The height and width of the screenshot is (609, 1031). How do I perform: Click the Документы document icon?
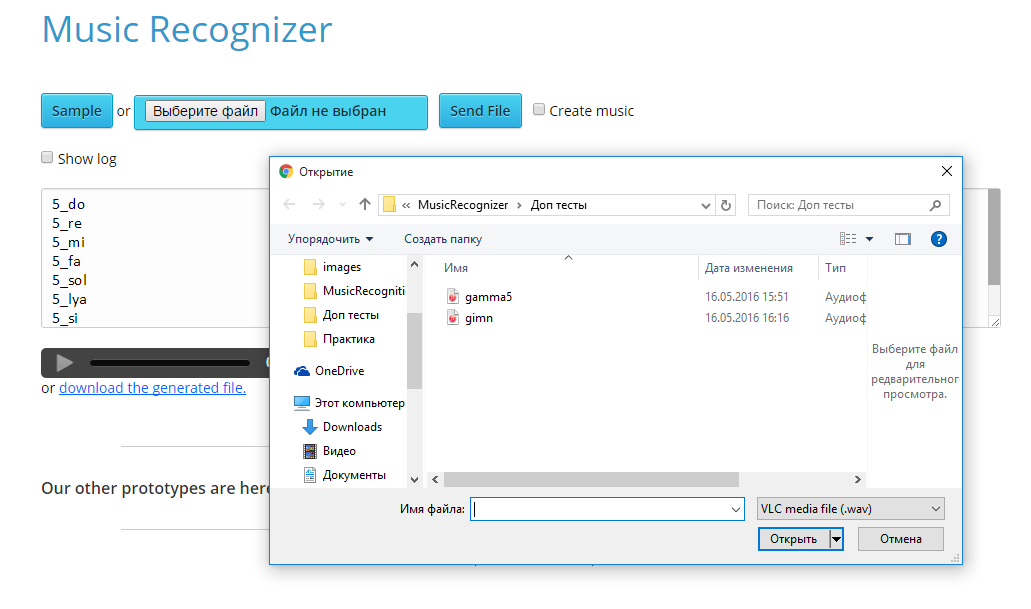(x=310, y=475)
